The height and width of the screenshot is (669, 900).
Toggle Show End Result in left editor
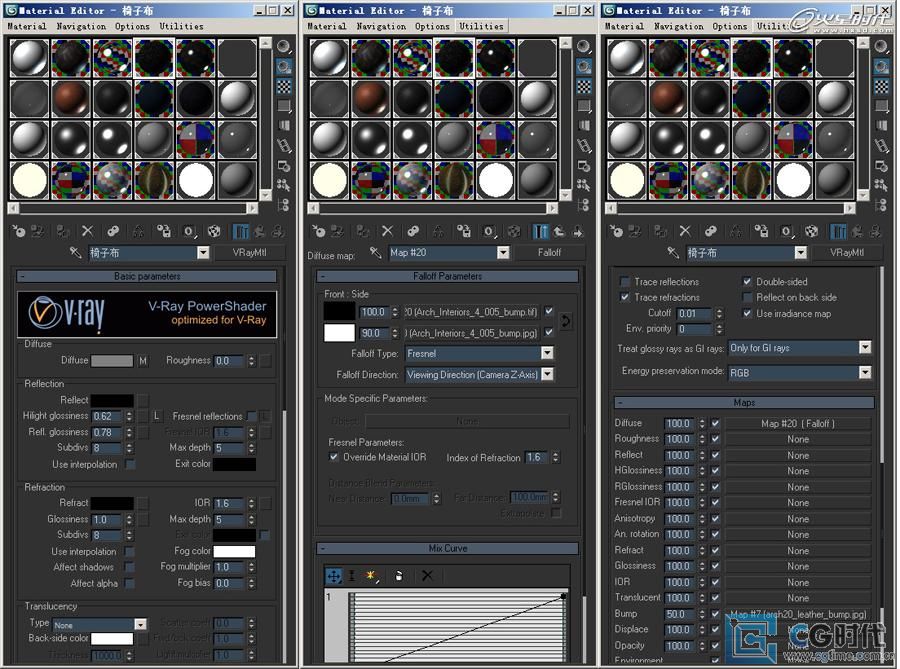[241, 231]
